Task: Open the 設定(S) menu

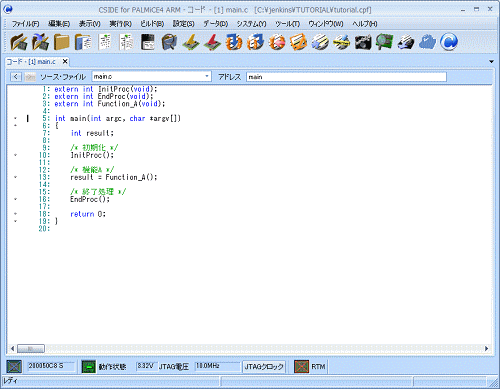Action: 183,24
